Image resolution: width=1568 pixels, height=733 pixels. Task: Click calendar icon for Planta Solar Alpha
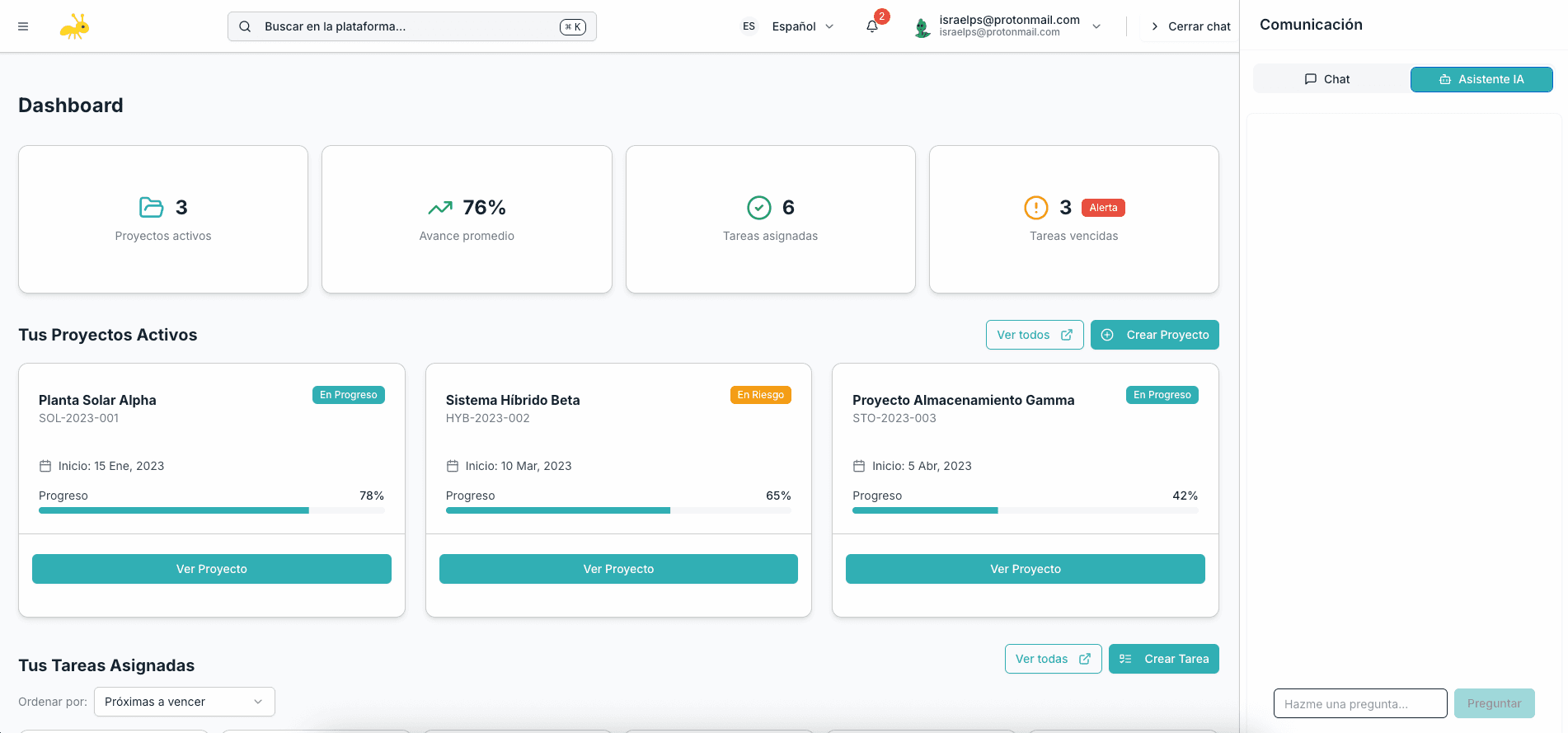pyautogui.click(x=45, y=466)
